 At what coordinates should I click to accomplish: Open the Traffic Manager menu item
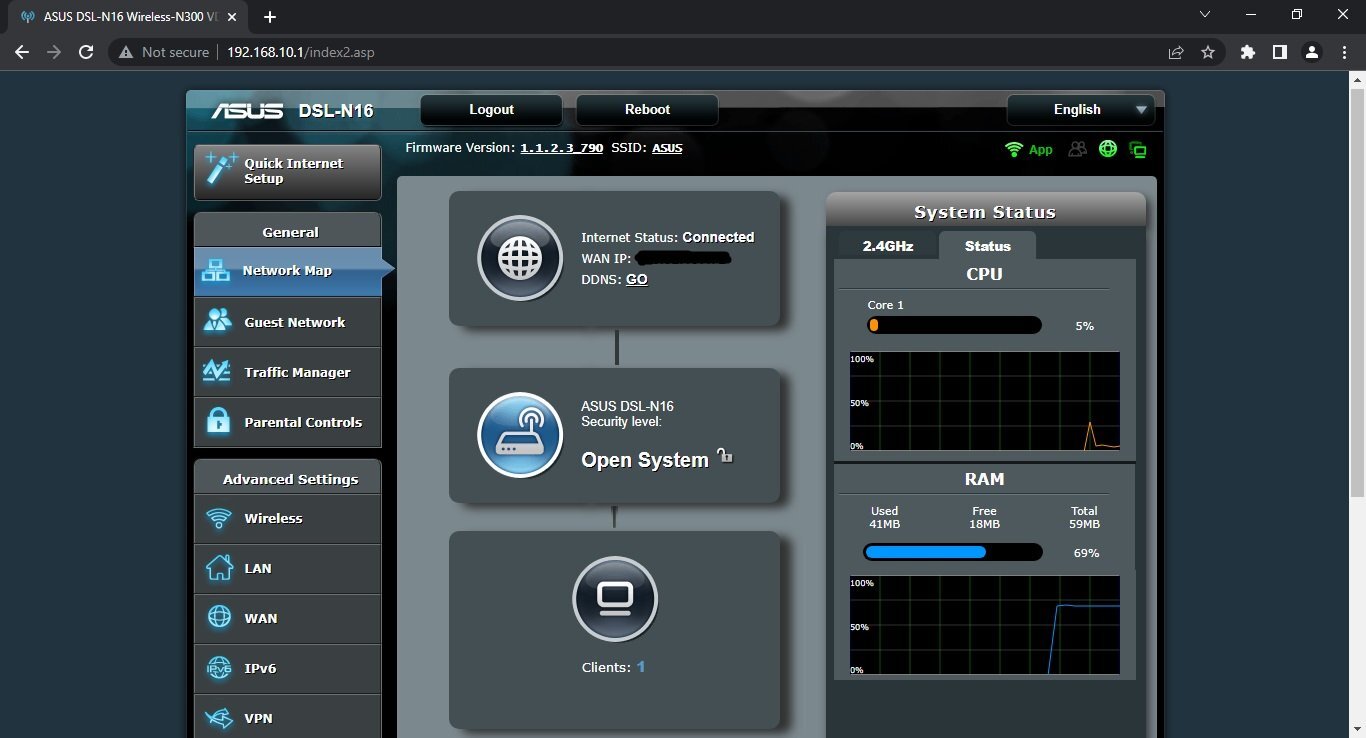(288, 372)
